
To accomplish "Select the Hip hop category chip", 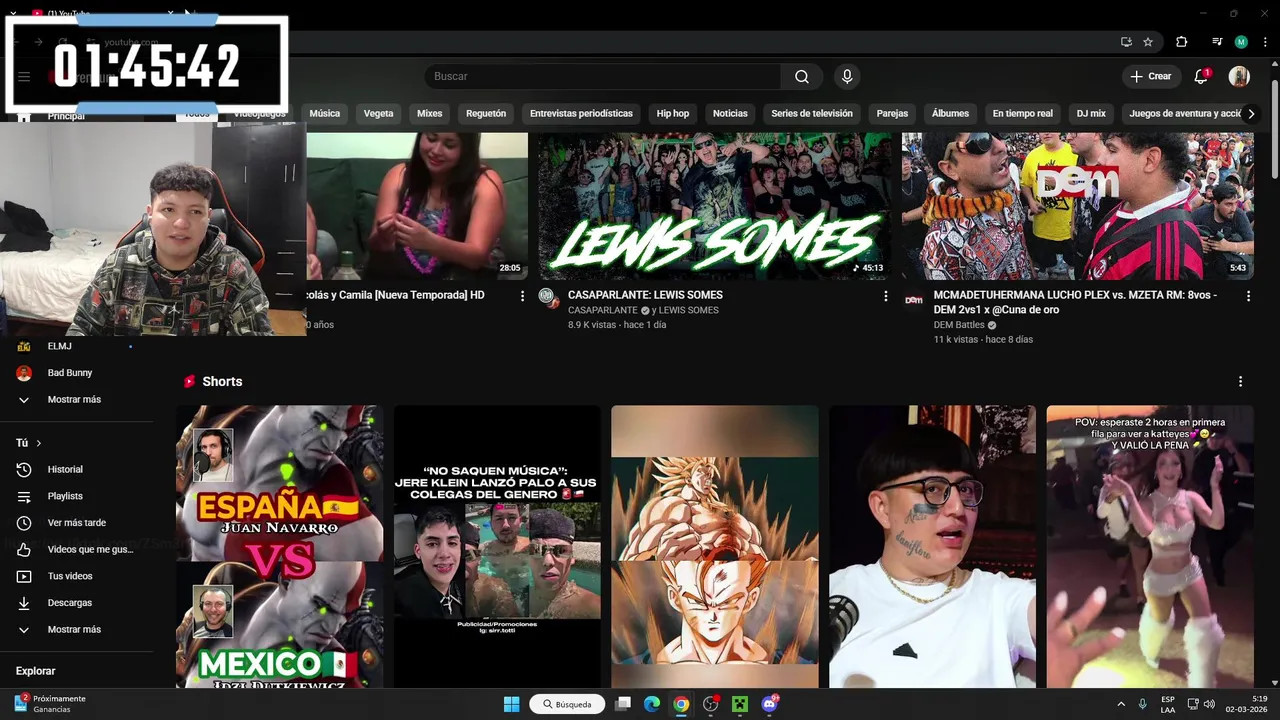I will pyautogui.click(x=673, y=114).
